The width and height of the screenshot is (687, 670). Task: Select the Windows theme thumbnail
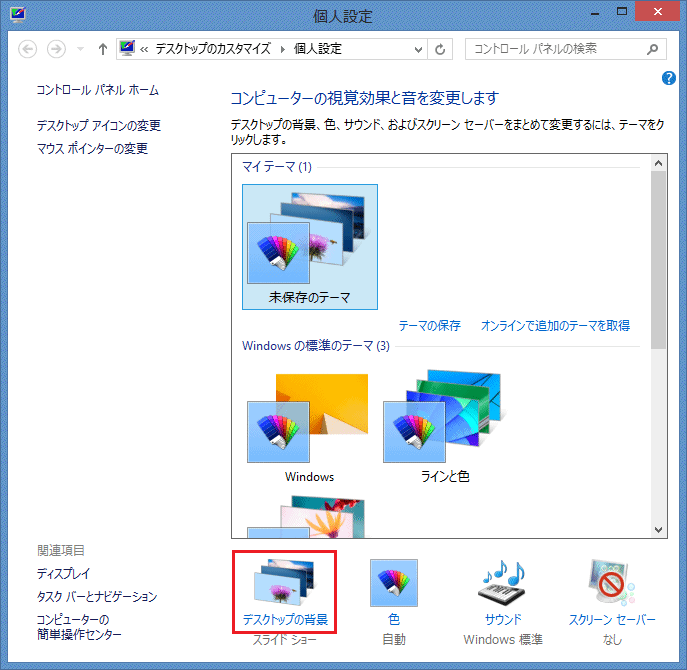coord(308,427)
